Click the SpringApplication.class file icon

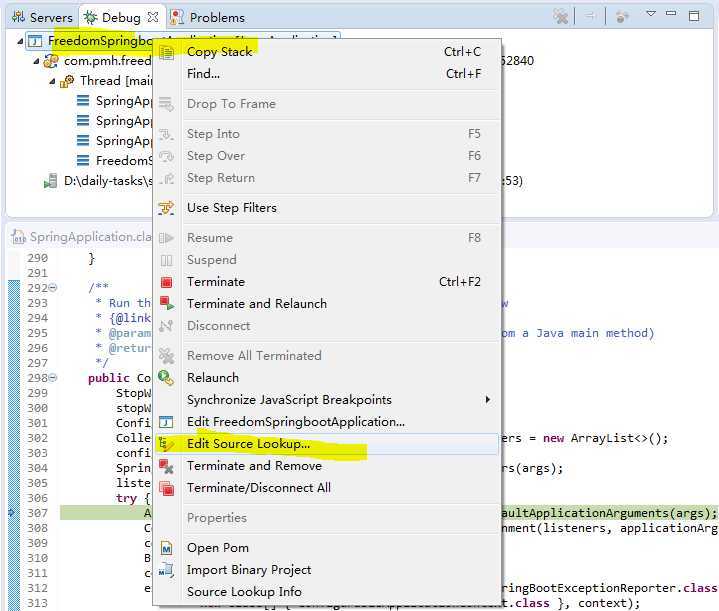[18, 237]
